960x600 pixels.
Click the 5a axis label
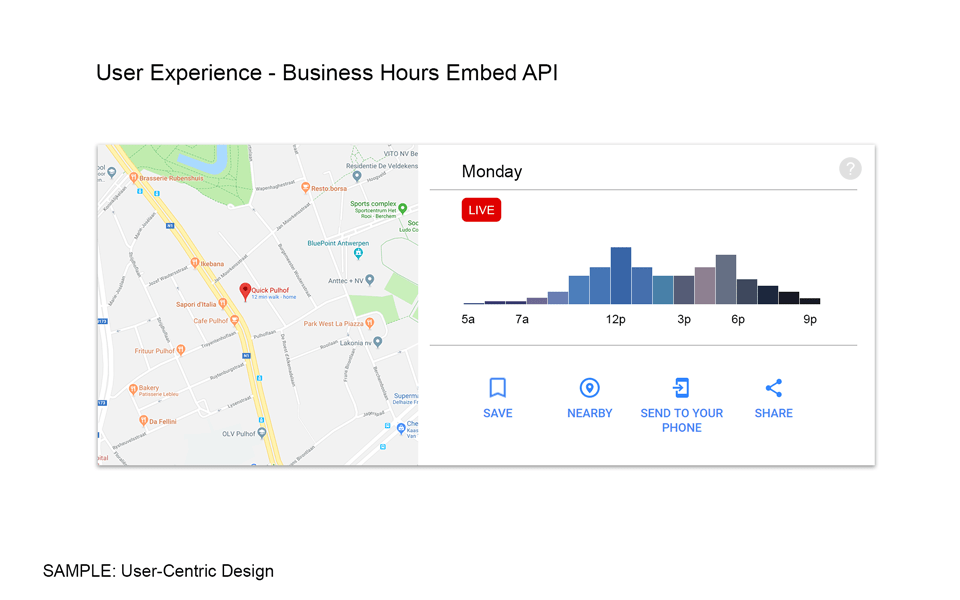468,319
